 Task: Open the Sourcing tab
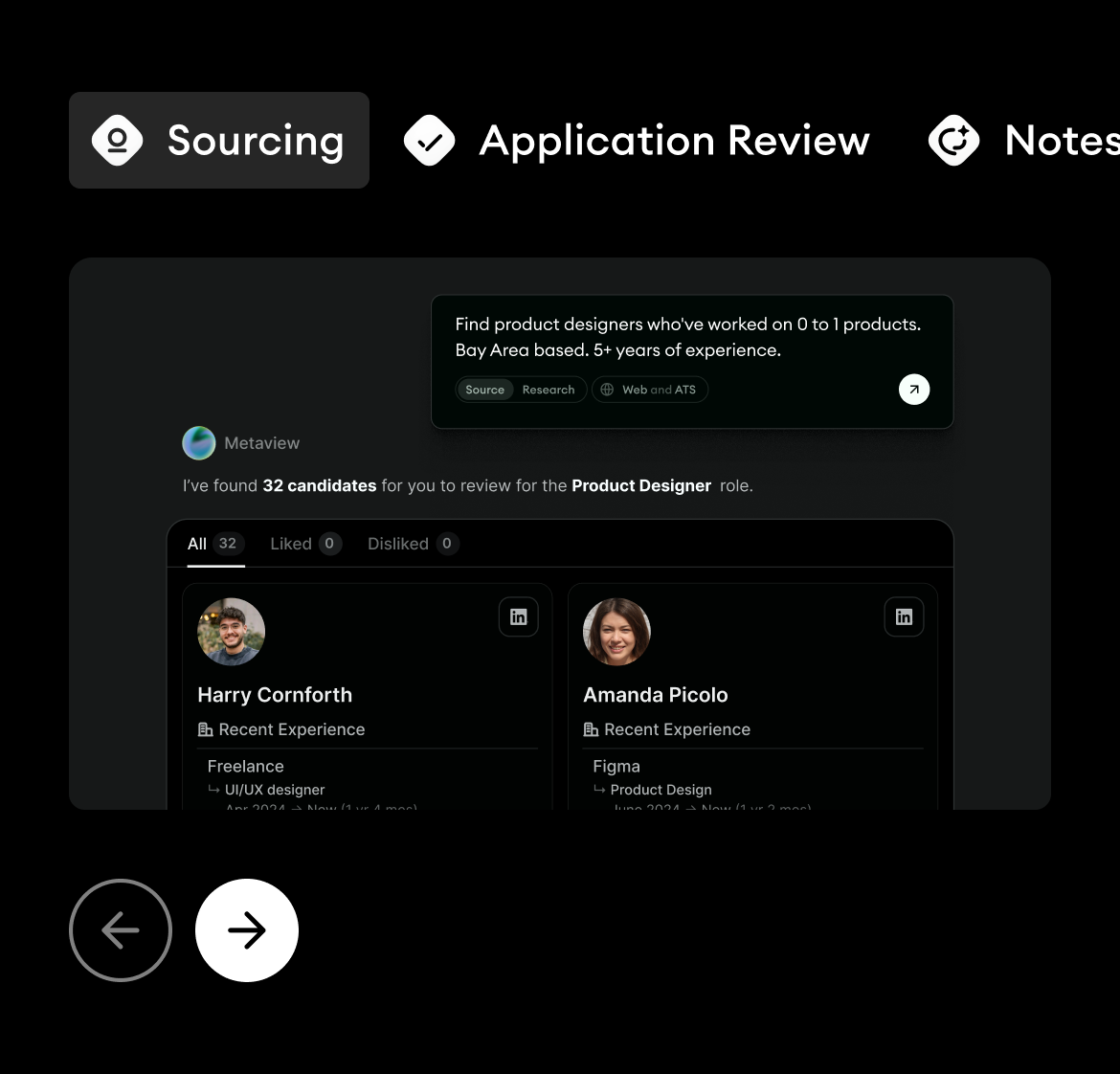click(x=218, y=140)
